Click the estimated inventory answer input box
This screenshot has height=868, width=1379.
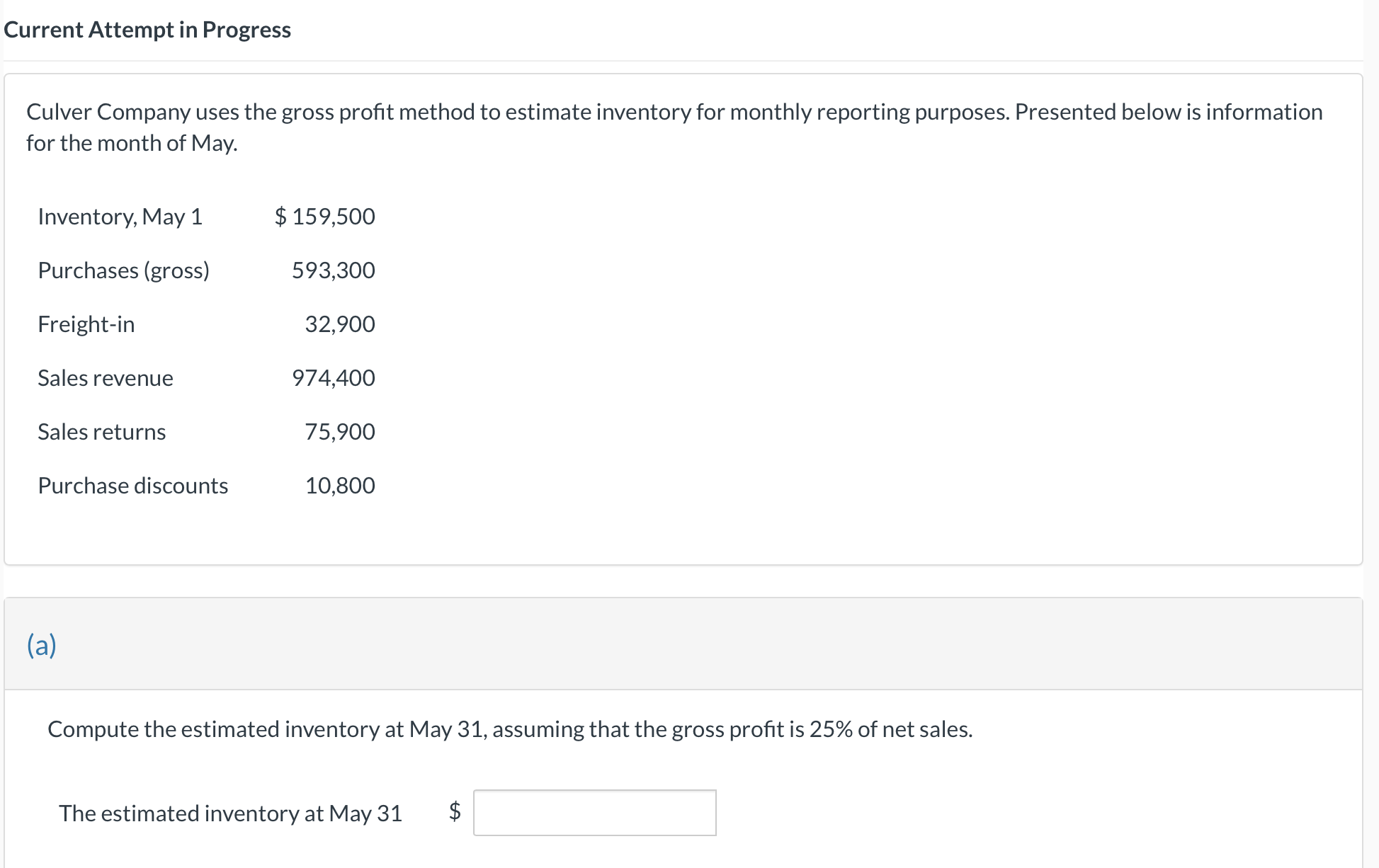point(594,813)
